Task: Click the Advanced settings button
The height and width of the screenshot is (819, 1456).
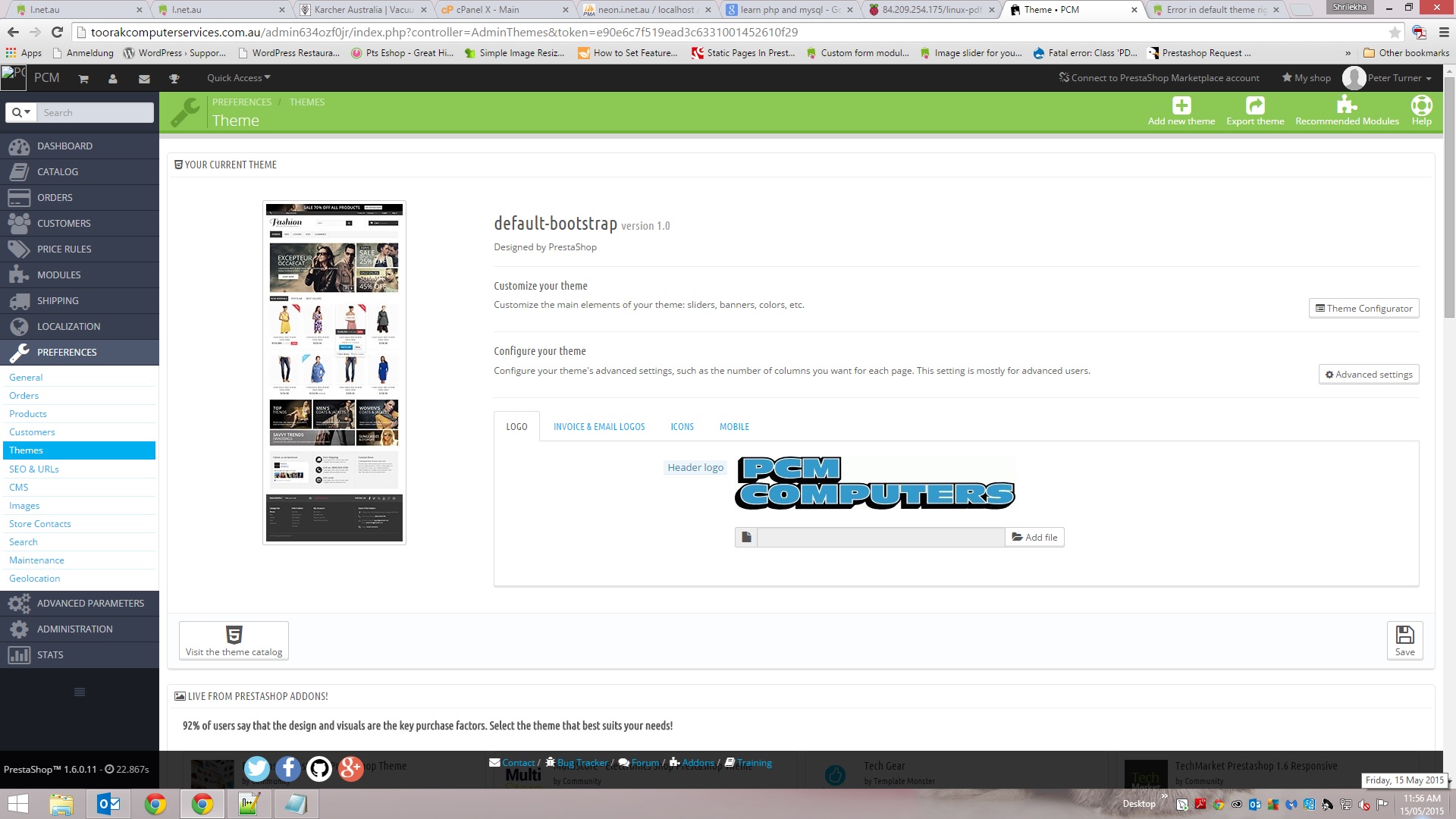Action: point(1368,375)
